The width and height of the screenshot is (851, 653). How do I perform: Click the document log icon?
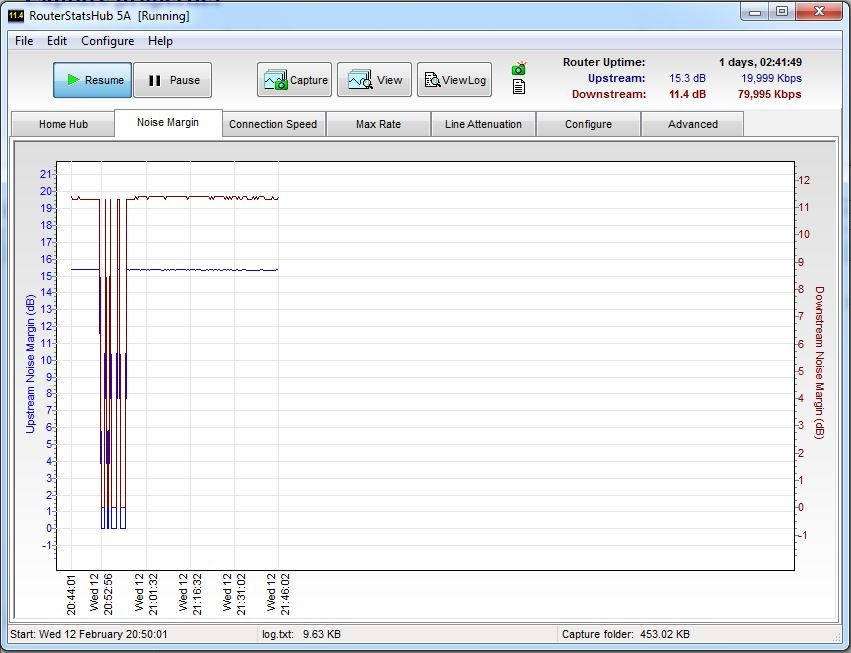519,87
